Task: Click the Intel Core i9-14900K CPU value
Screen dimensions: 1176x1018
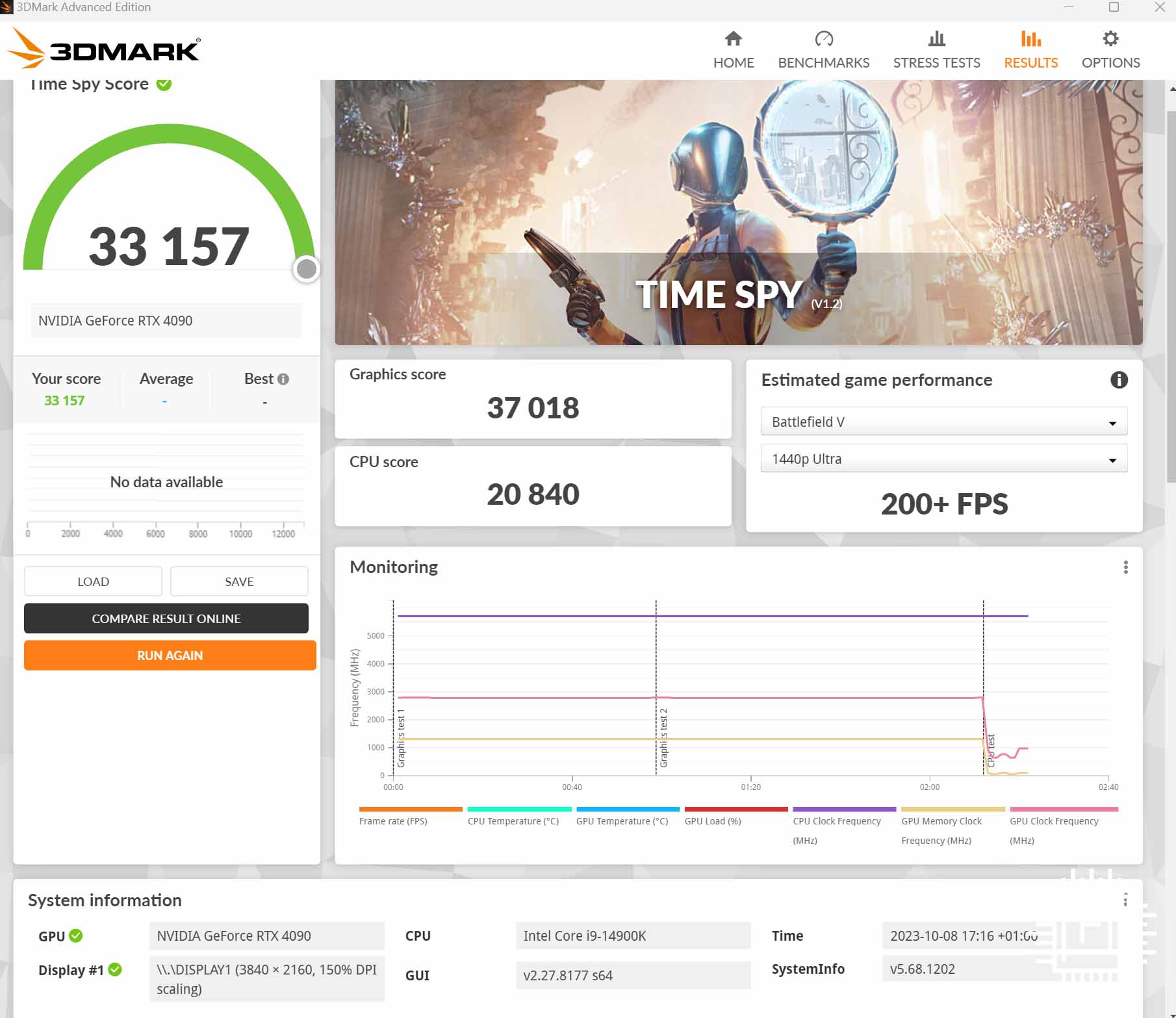Action: click(633, 935)
